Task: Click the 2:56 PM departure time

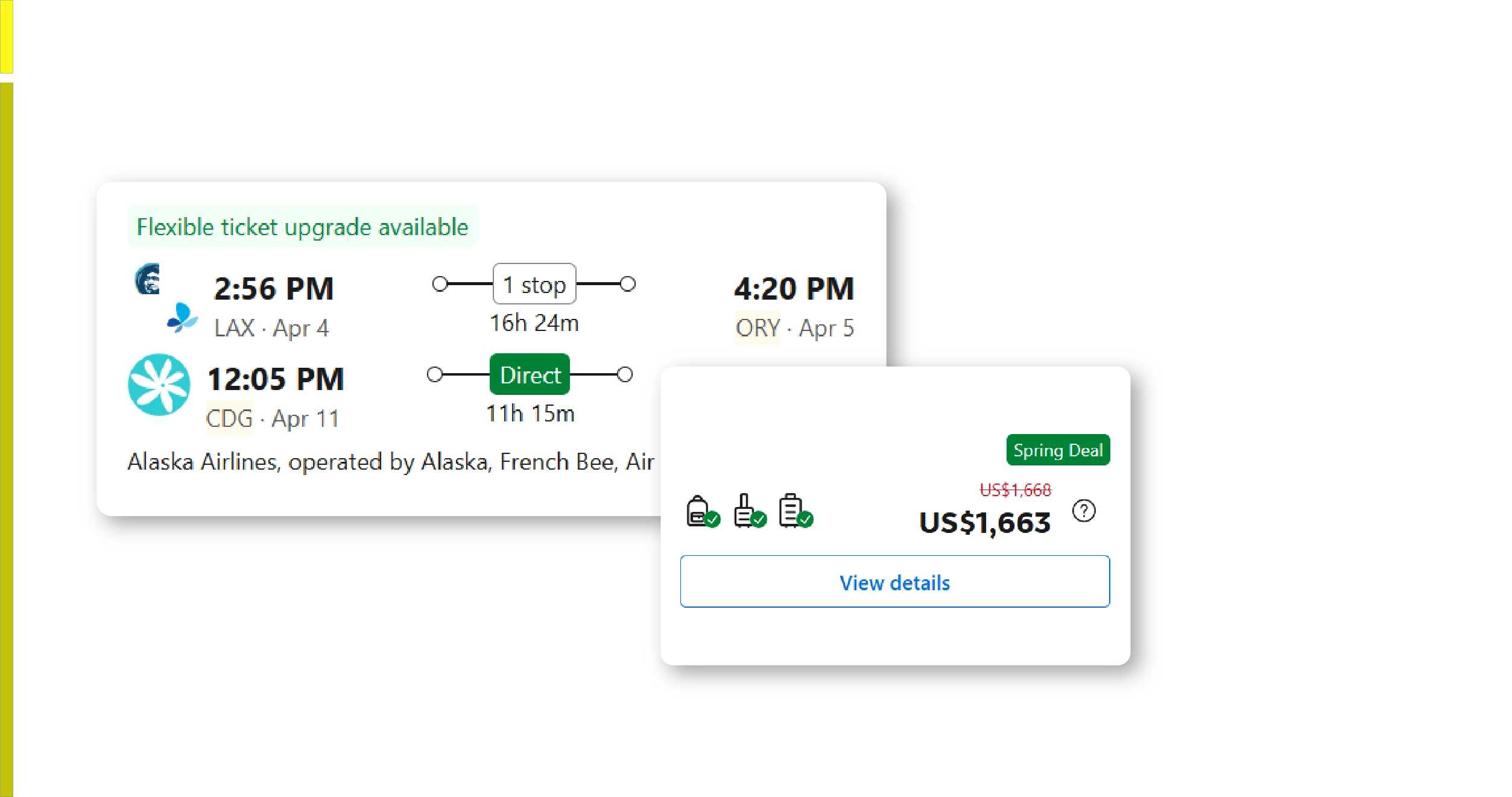Action: [x=274, y=289]
